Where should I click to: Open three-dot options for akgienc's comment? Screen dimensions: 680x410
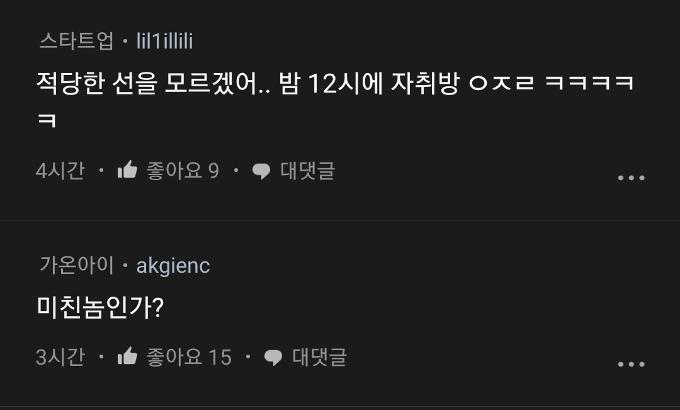631,363
